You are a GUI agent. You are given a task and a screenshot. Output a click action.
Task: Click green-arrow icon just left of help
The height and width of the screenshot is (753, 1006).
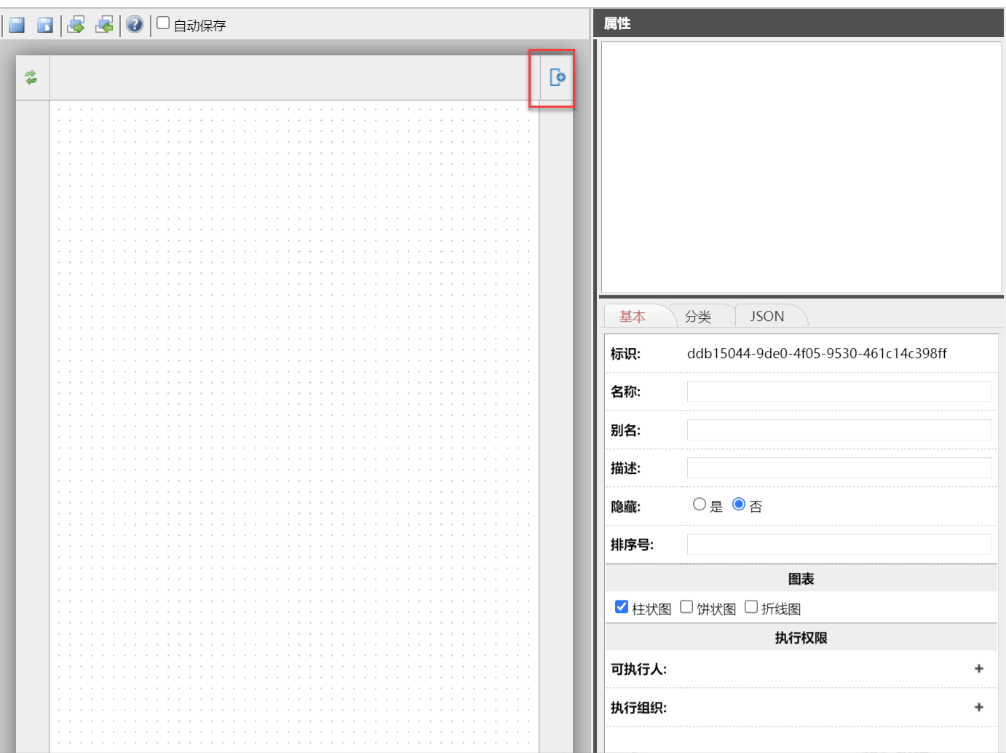tap(104, 25)
